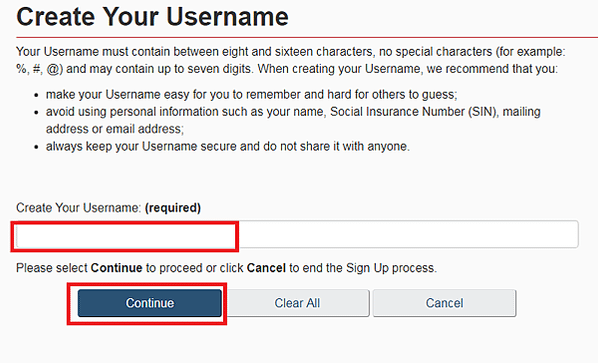Screen dimensions: 598x363
Task: Select the bullet about easy to remember Username
Action: pos(252,95)
